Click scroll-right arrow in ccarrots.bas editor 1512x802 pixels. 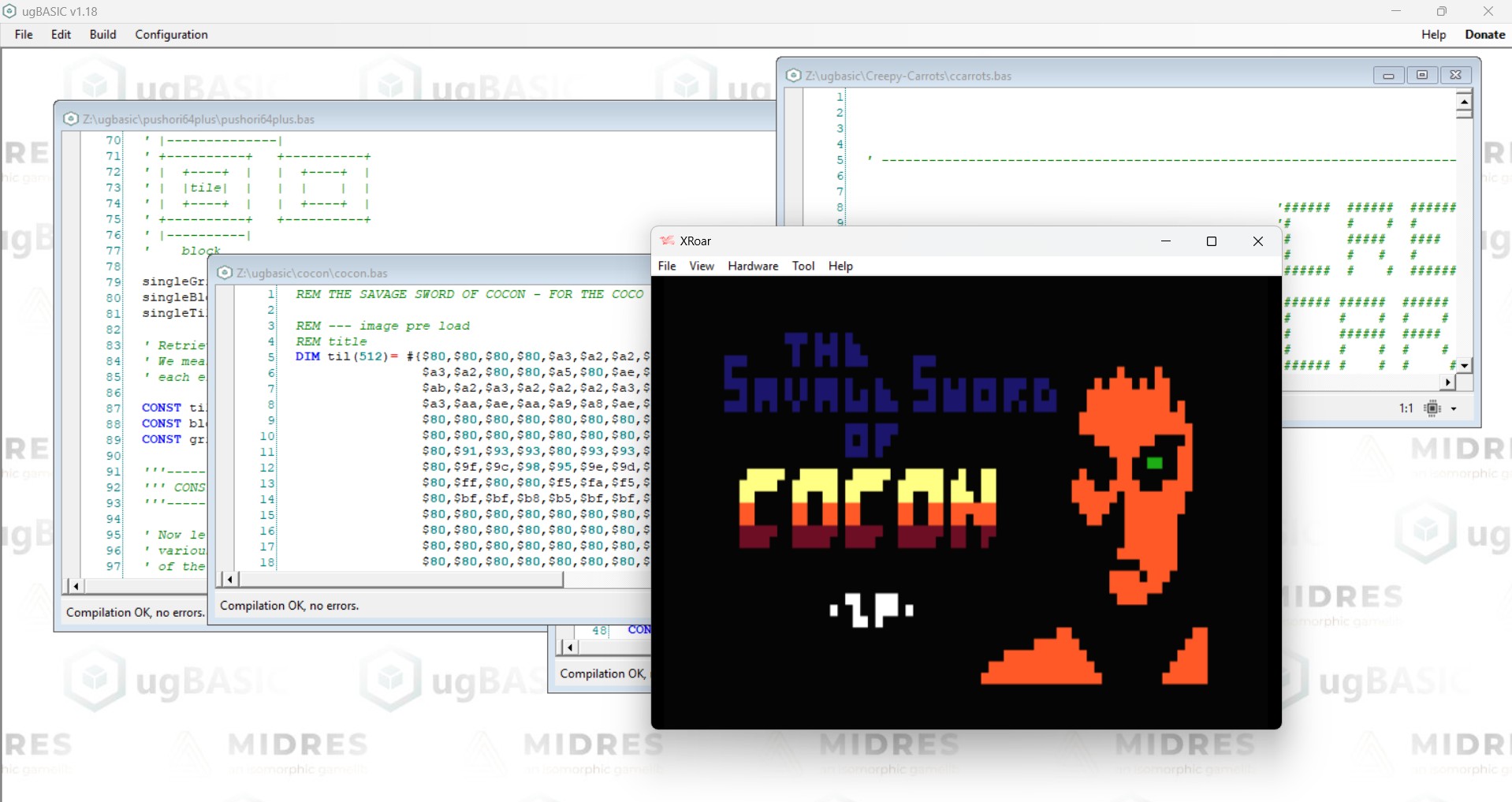pyautogui.click(x=1447, y=382)
